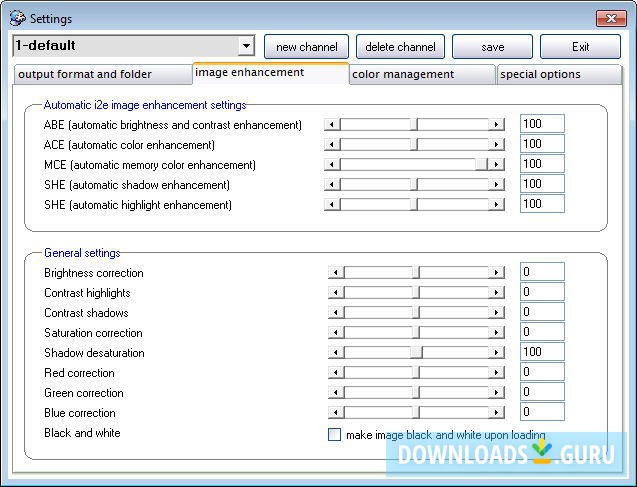
Task: Increase Brightness correction with right arrow
Action: [496, 272]
